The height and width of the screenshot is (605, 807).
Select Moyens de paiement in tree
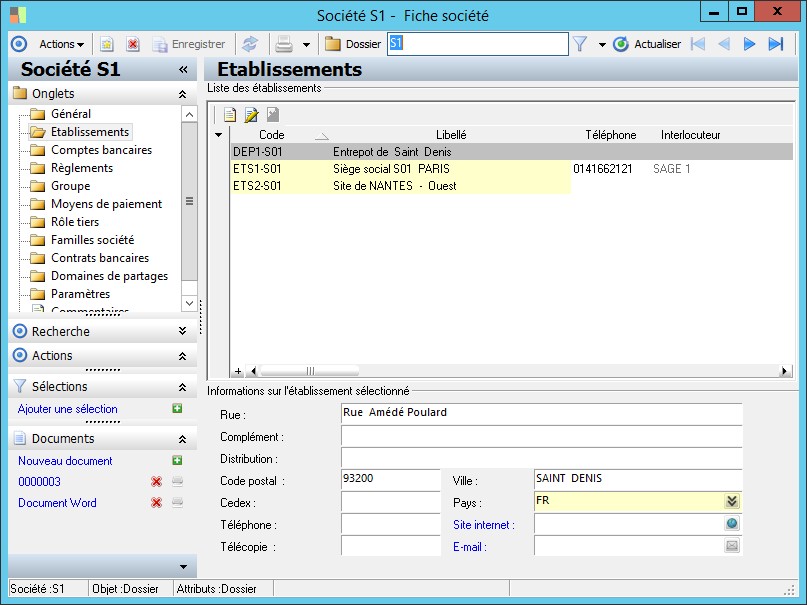coord(106,204)
